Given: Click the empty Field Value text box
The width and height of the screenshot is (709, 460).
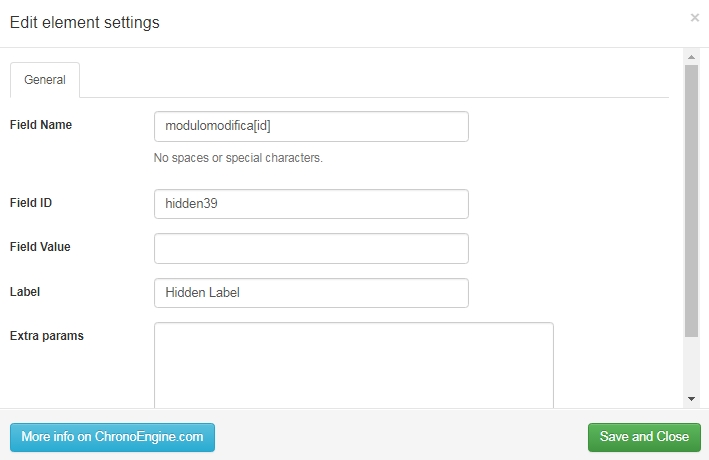Looking at the screenshot, I should 311,248.
